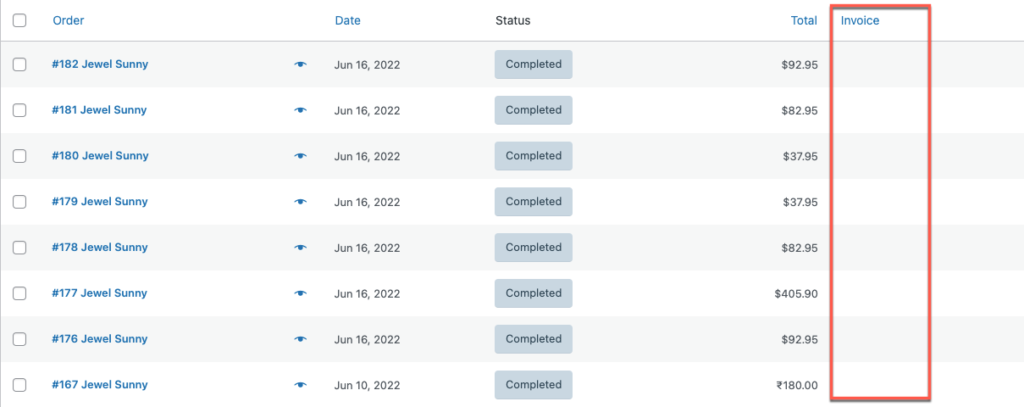1024x407 pixels.
Task: Show preview of order #178 via eye icon
Action: (x=300, y=248)
